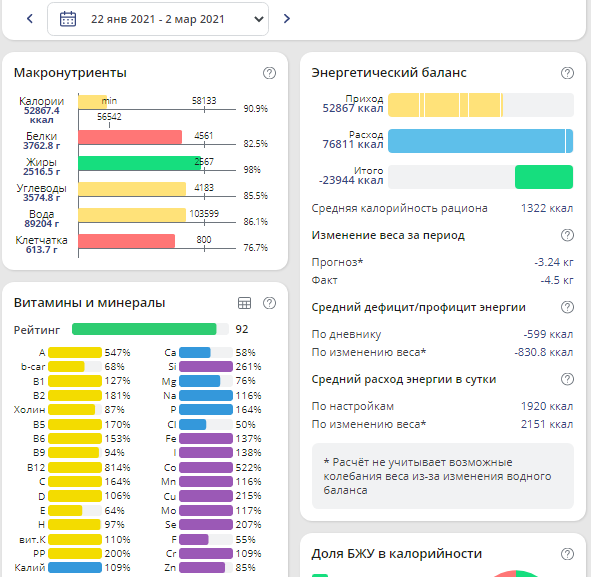
Task: Click the Углеводы yellow bar
Action: [132, 189]
